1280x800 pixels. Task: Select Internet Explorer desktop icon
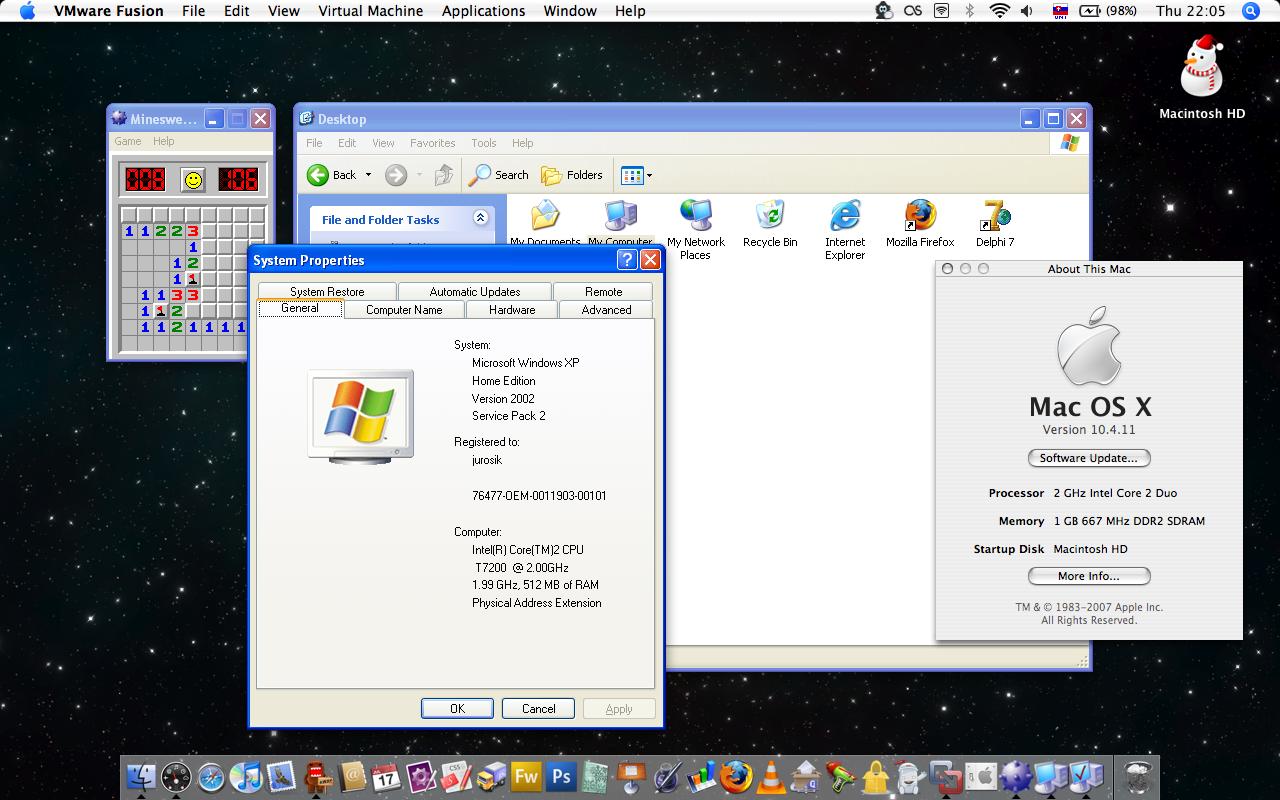(x=845, y=230)
